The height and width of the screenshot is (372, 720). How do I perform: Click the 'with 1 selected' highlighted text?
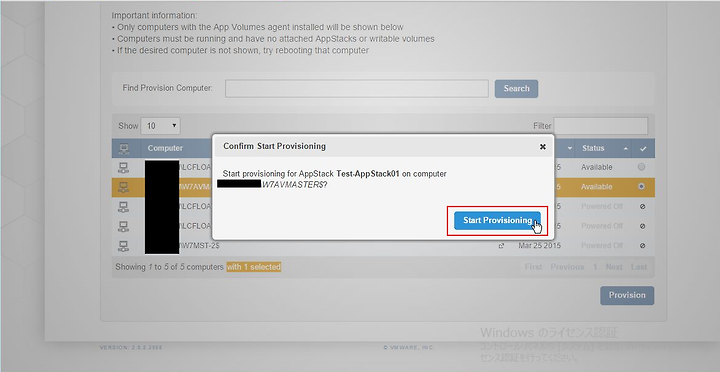pyautogui.click(x=253, y=267)
